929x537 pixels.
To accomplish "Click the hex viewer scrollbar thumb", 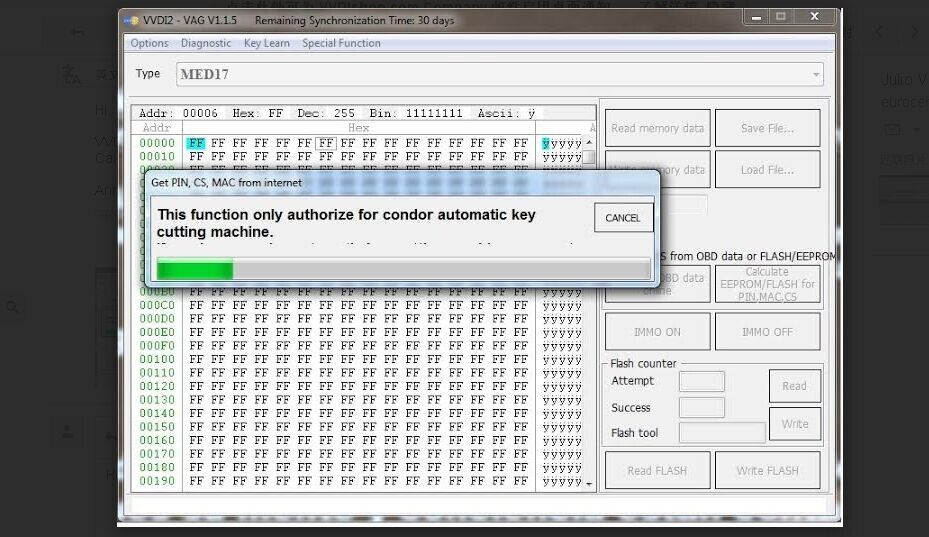I will (x=589, y=157).
